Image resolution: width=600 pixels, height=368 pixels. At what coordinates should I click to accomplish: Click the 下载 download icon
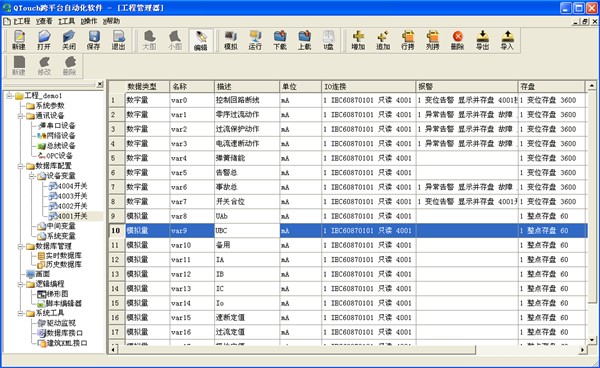pos(280,40)
